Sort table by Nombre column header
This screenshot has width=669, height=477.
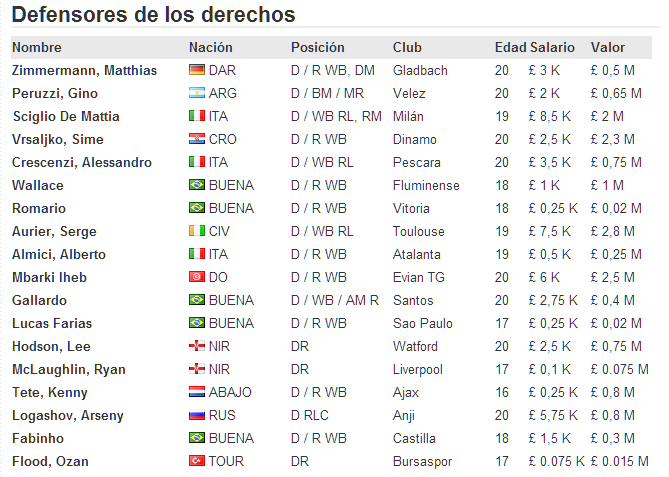37,47
